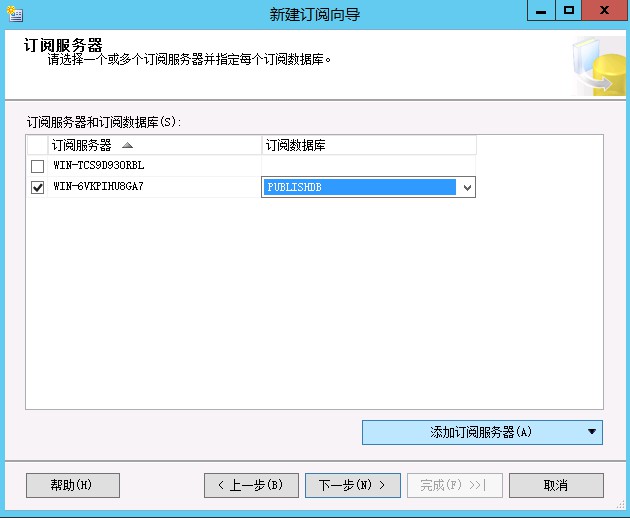Minimize the 新建订阅向导 window
Screen dimensions: 630x518
tap(540, 11)
